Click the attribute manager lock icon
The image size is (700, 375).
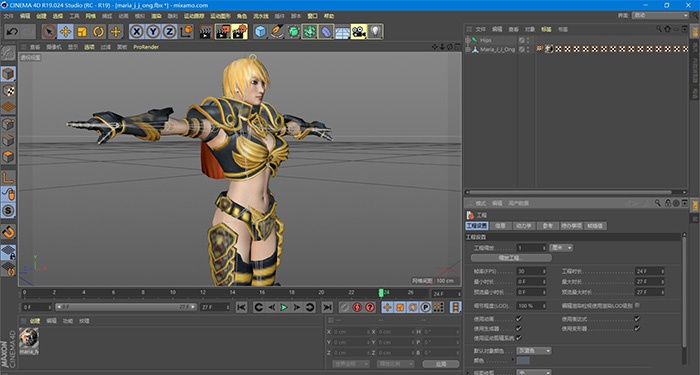[668, 203]
